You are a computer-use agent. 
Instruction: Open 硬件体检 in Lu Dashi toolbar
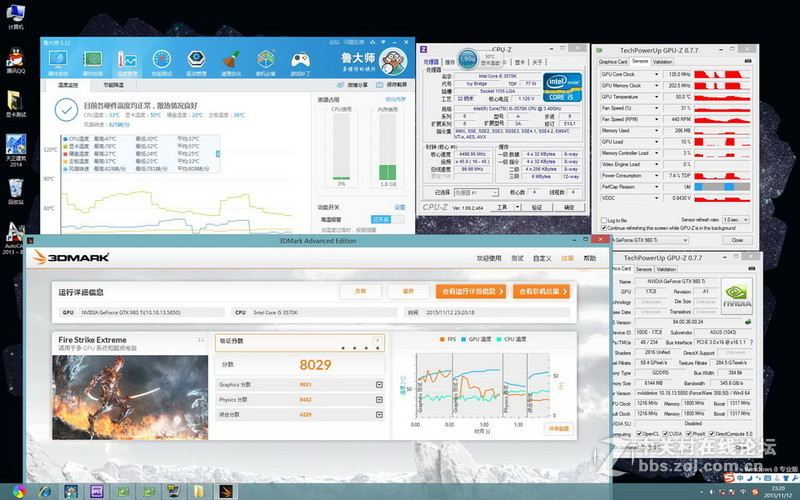(x=58, y=63)
